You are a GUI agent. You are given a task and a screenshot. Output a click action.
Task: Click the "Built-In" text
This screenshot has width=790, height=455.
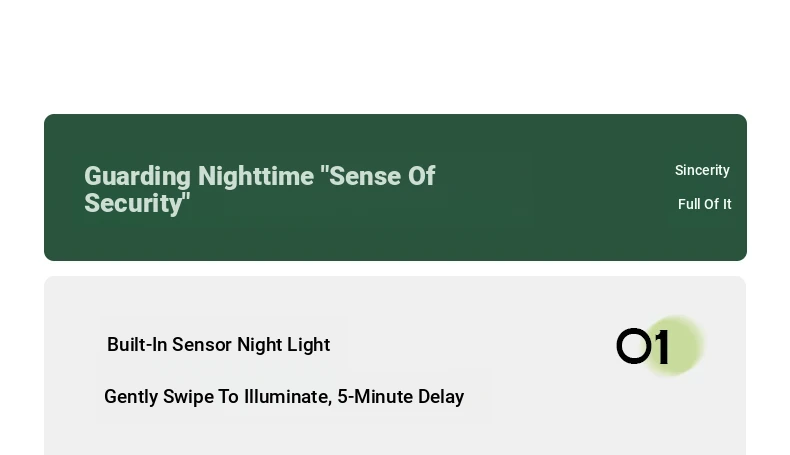pyautogui.click(x=137, y=345)
